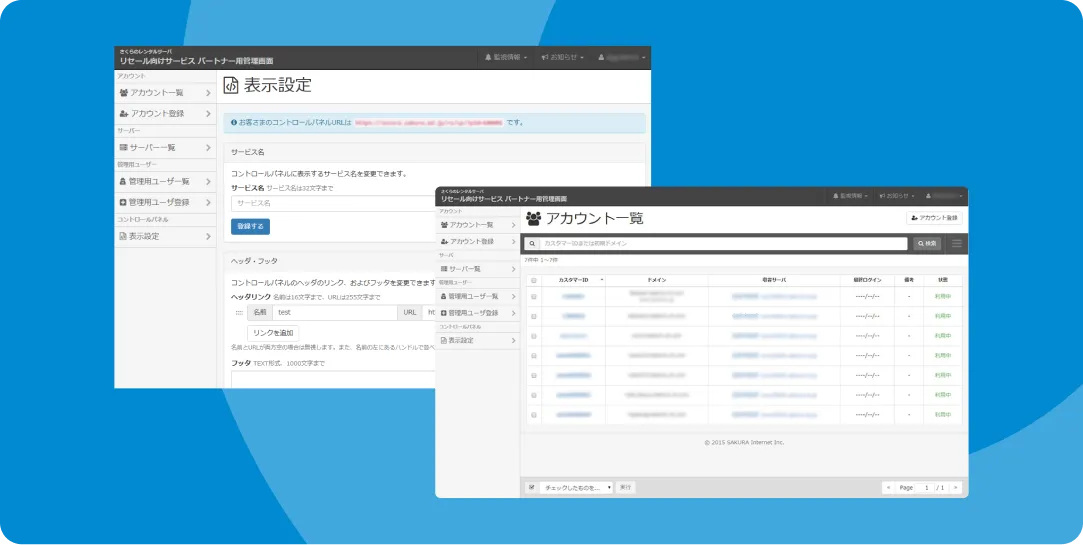
Task: Check the first account row's checkbox
Action: (533, 297)
